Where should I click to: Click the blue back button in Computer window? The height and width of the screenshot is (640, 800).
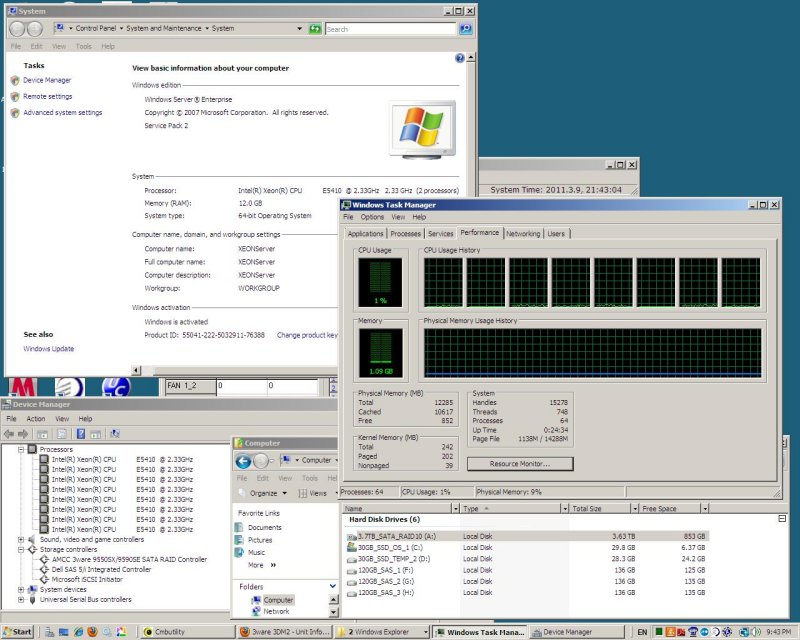pos(243,461)
